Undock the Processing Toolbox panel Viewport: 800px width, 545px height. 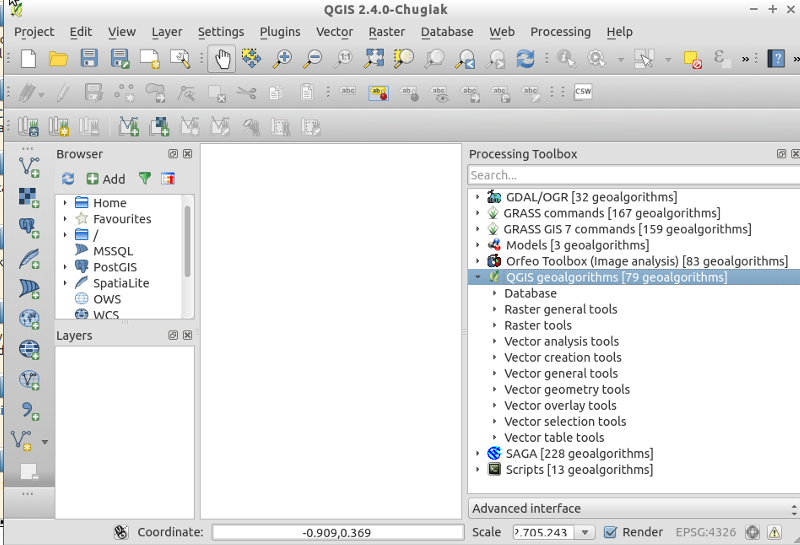(781, 154)
